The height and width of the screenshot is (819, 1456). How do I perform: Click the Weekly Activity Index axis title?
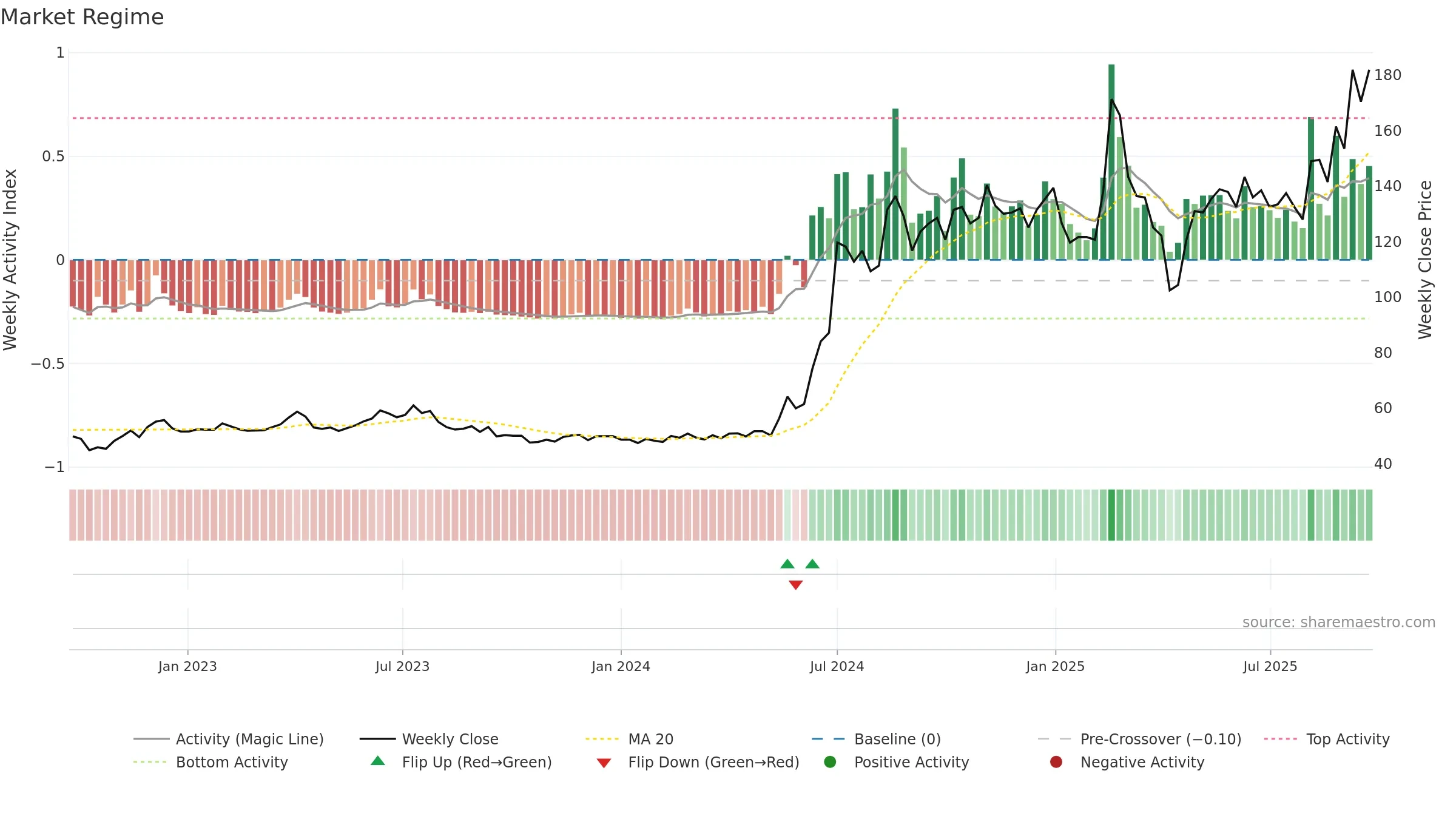coord(10,260)
